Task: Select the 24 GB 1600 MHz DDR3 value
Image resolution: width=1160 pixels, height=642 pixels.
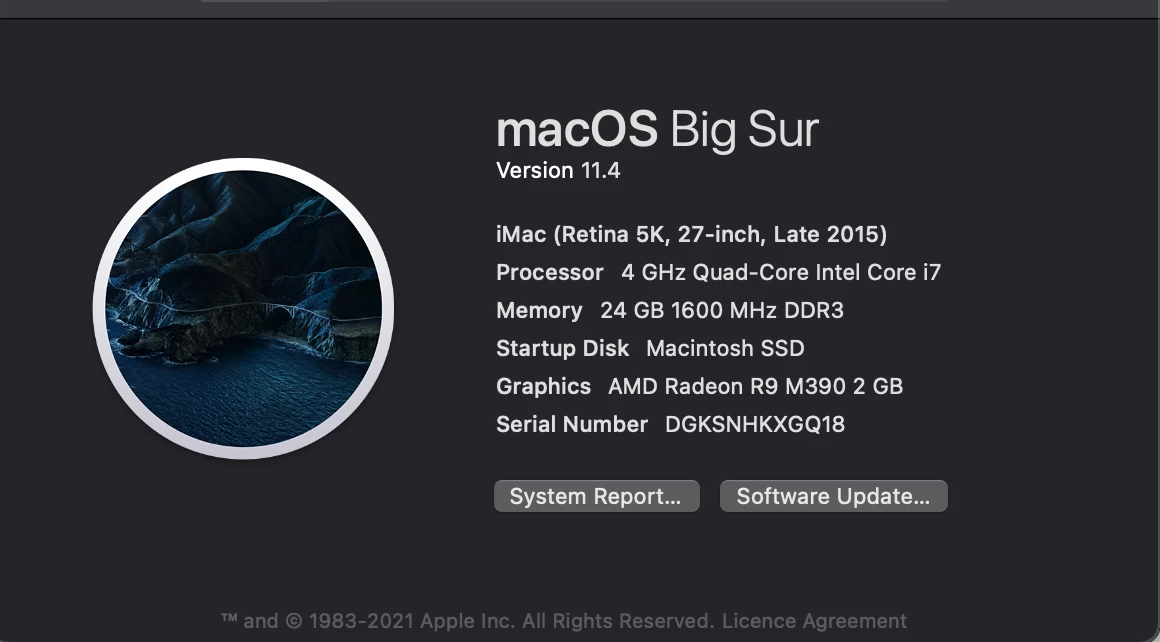Action: click(722, 311)
